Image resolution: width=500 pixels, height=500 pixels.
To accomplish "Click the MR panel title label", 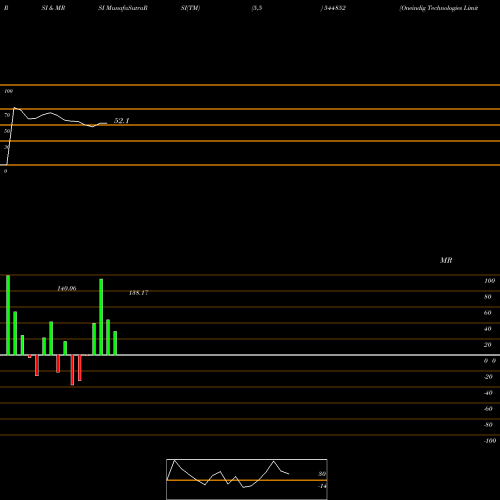I will coord(446,260).
